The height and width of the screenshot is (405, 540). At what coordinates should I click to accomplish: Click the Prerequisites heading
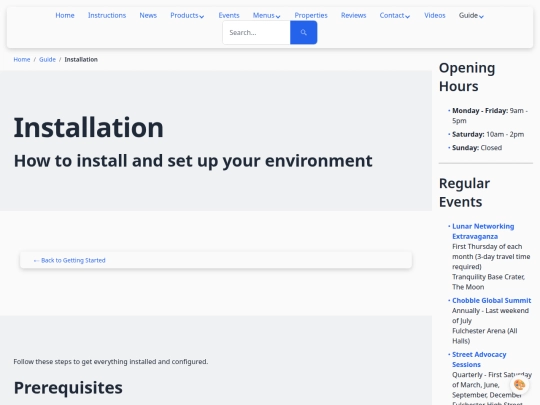pyautogui.click(x=68, y=388)
